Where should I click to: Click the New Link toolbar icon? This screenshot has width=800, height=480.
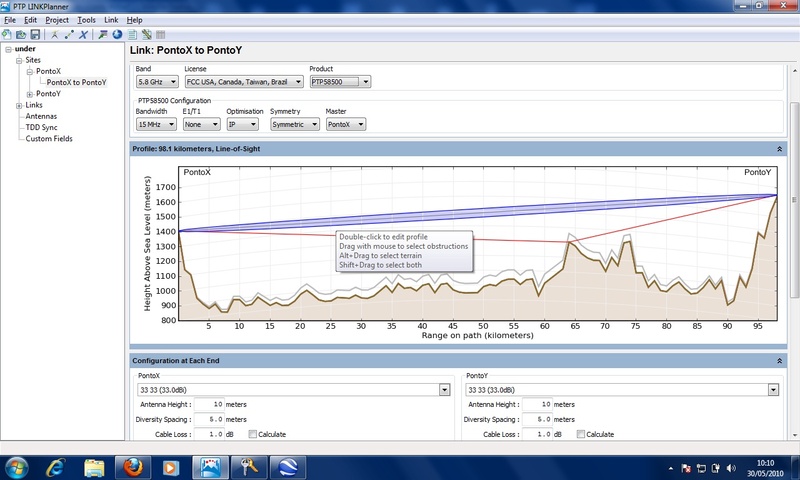[67, 34]
